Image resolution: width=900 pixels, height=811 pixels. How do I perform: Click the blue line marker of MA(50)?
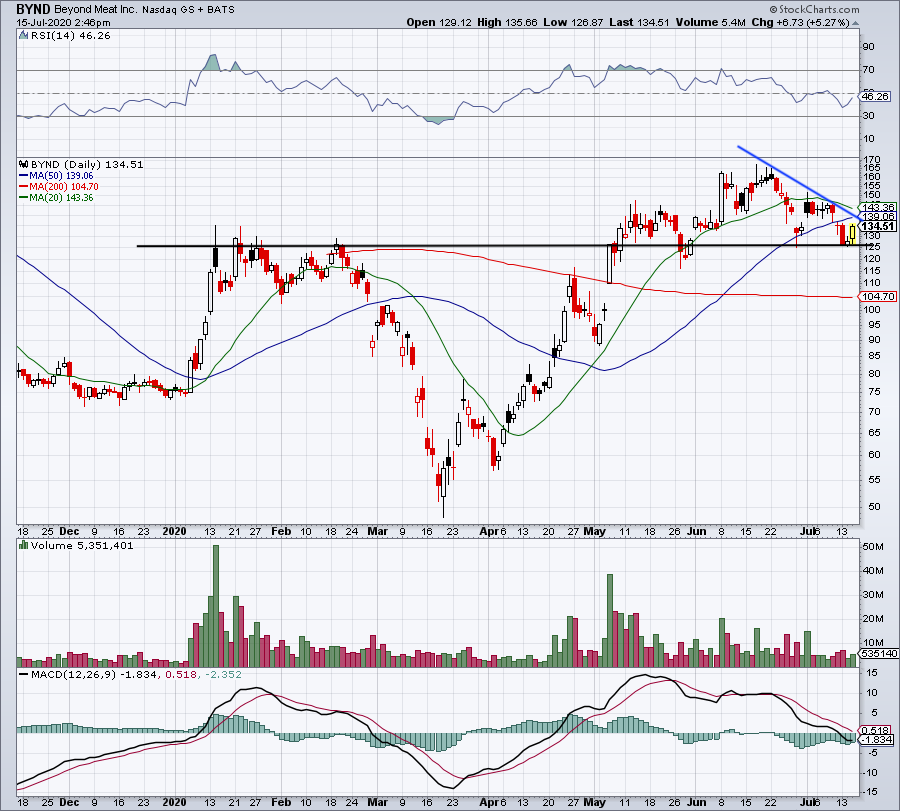click(x=24, y=176)
